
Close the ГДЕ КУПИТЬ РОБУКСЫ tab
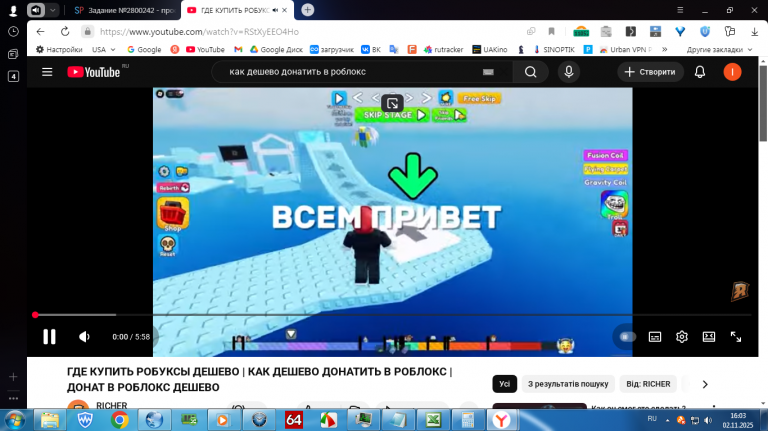[285, 10]
